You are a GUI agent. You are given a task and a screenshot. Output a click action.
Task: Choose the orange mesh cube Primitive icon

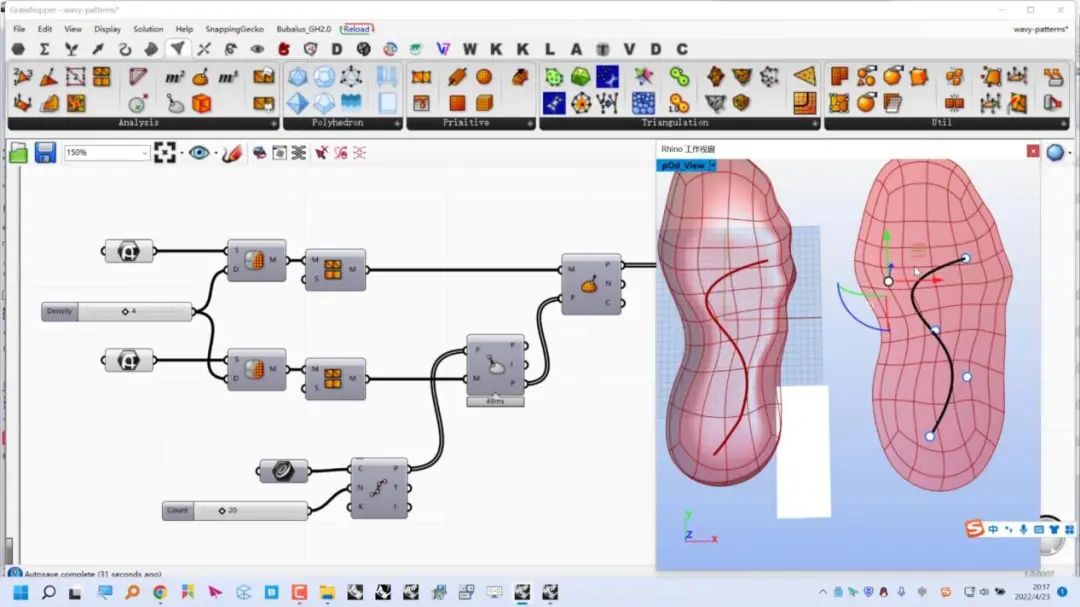point(485,103)
